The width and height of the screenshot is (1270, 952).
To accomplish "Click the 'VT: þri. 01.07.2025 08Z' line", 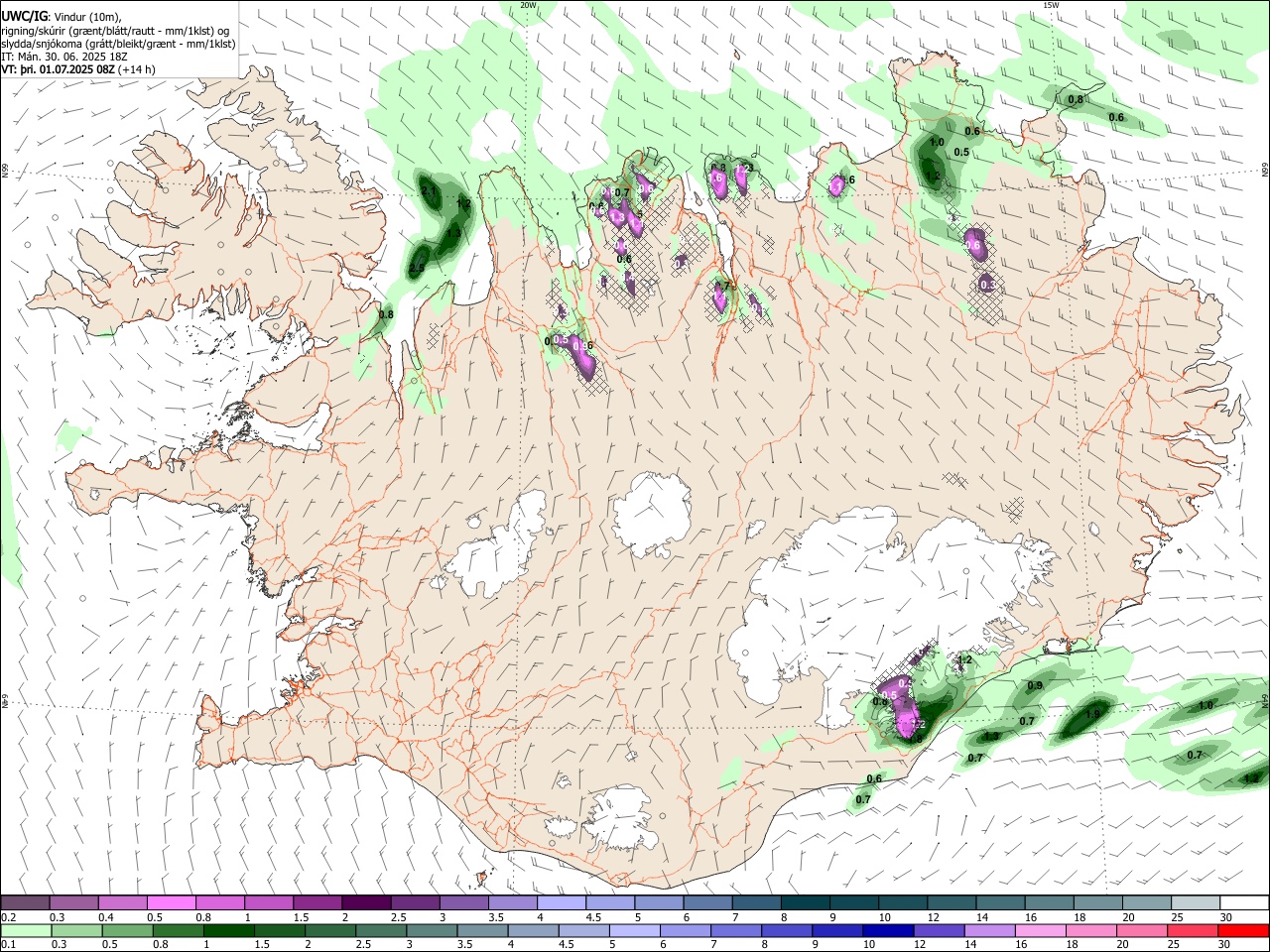I will click(58, 69).
